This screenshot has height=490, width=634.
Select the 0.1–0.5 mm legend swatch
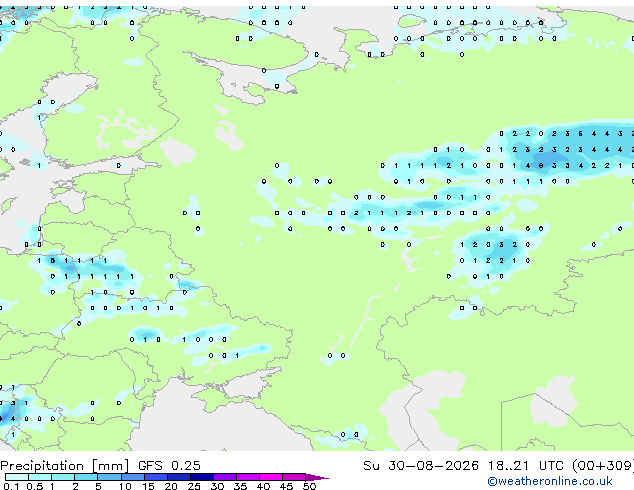point(17,477)
